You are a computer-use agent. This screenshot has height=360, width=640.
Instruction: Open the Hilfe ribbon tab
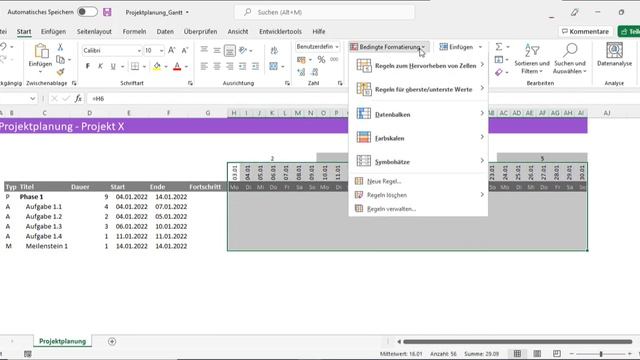click(x=319, y=31)
